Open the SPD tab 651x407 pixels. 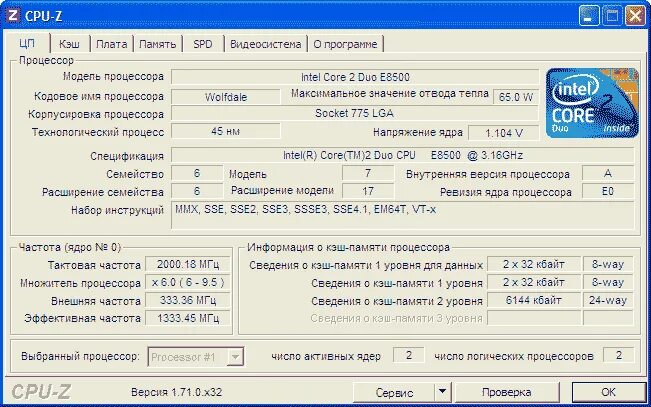coord(203,44)
